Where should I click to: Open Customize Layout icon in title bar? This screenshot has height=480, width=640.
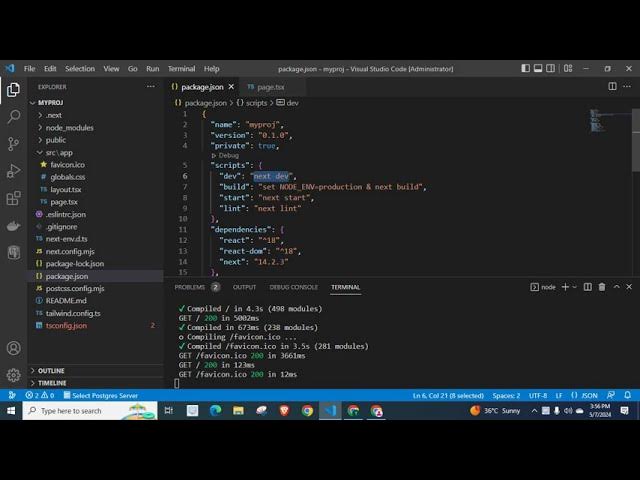click(568, 69)
